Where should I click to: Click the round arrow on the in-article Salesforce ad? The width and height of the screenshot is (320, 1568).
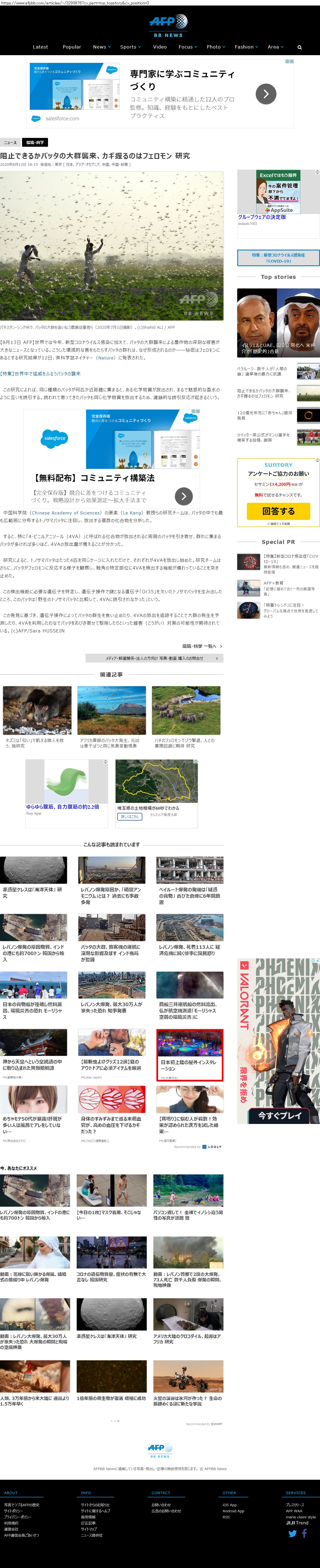point(184,495)
